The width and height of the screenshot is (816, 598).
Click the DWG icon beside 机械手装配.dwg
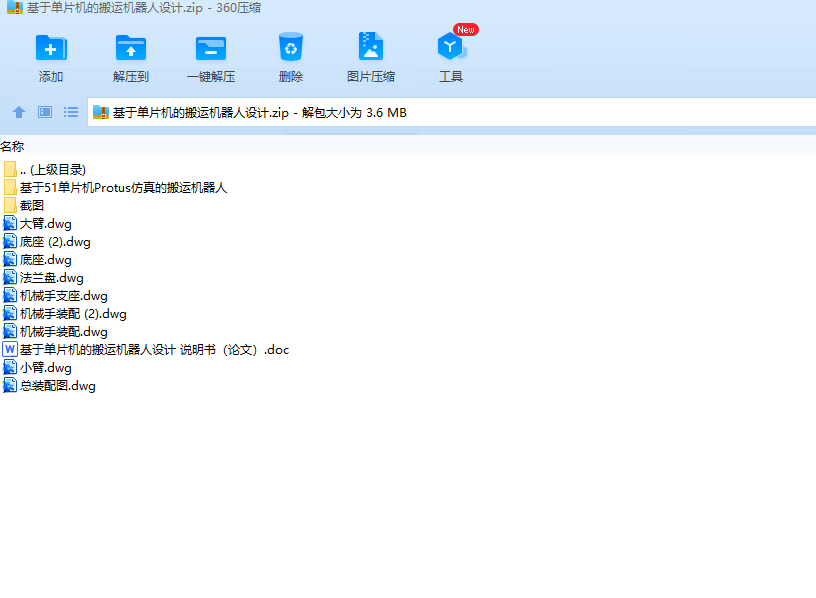pos(10,331)
